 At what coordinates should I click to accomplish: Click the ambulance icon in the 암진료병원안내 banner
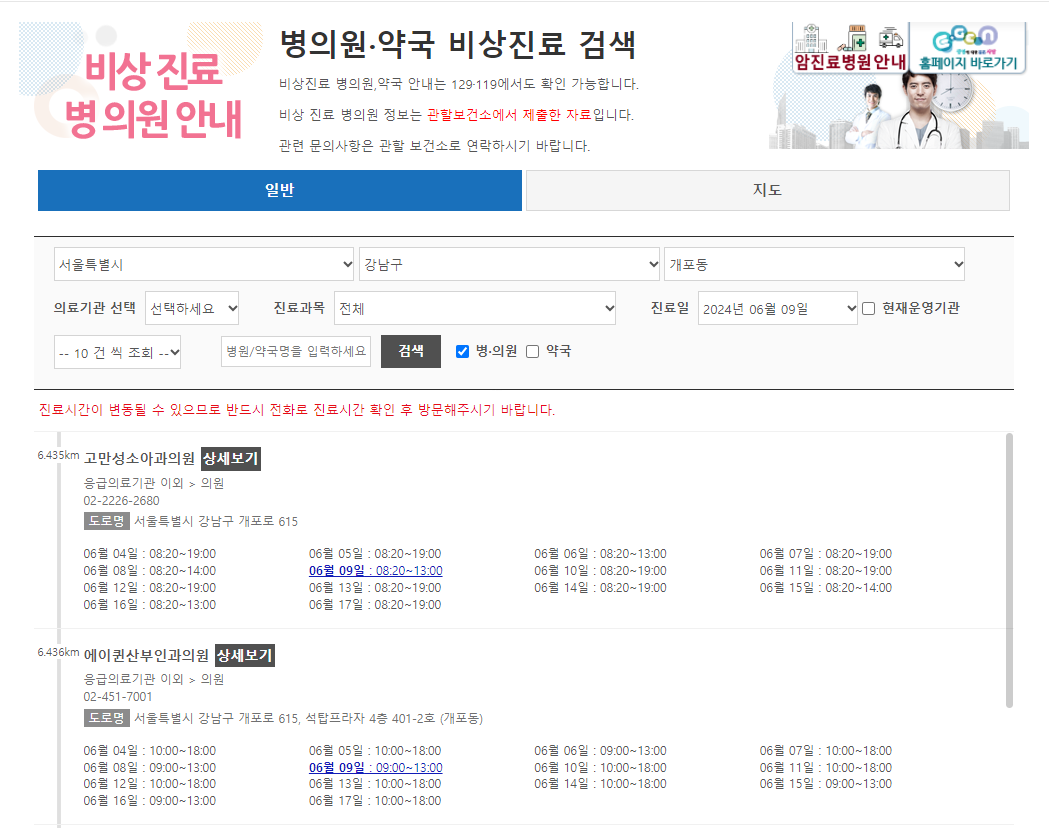pos(891,38)
